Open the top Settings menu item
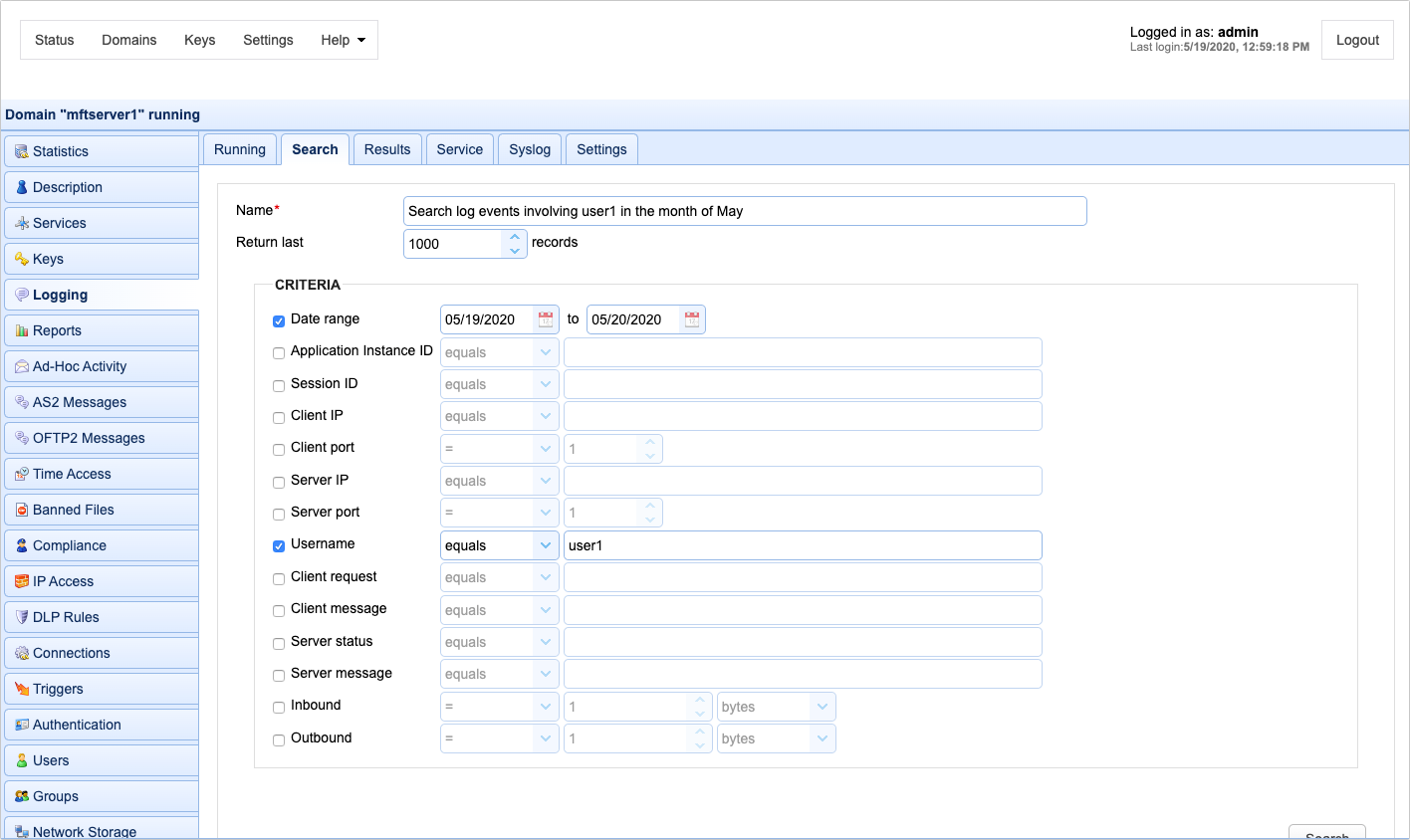1410x840 pixels. tap(269, 40)
